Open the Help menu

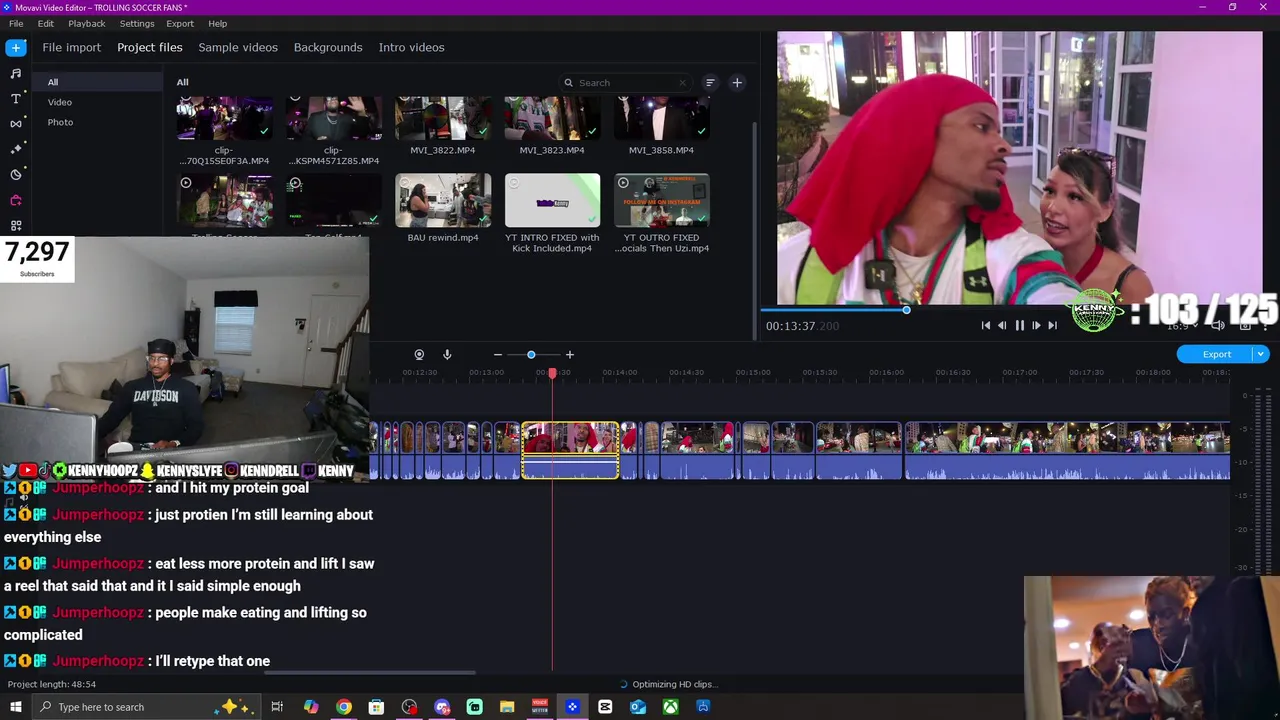(218, 23)
